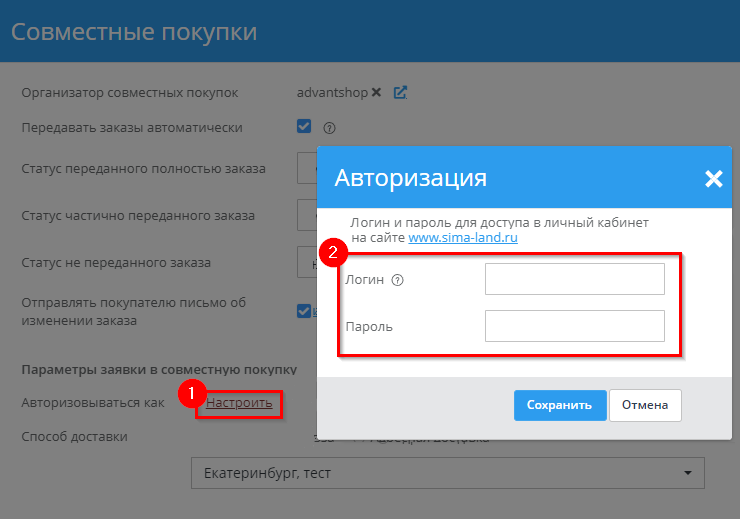Image resolution: width=740 pixels, height=519 pixels.
Task: Remove the advantshop organizer with the X icon
Action: point(376,93)
